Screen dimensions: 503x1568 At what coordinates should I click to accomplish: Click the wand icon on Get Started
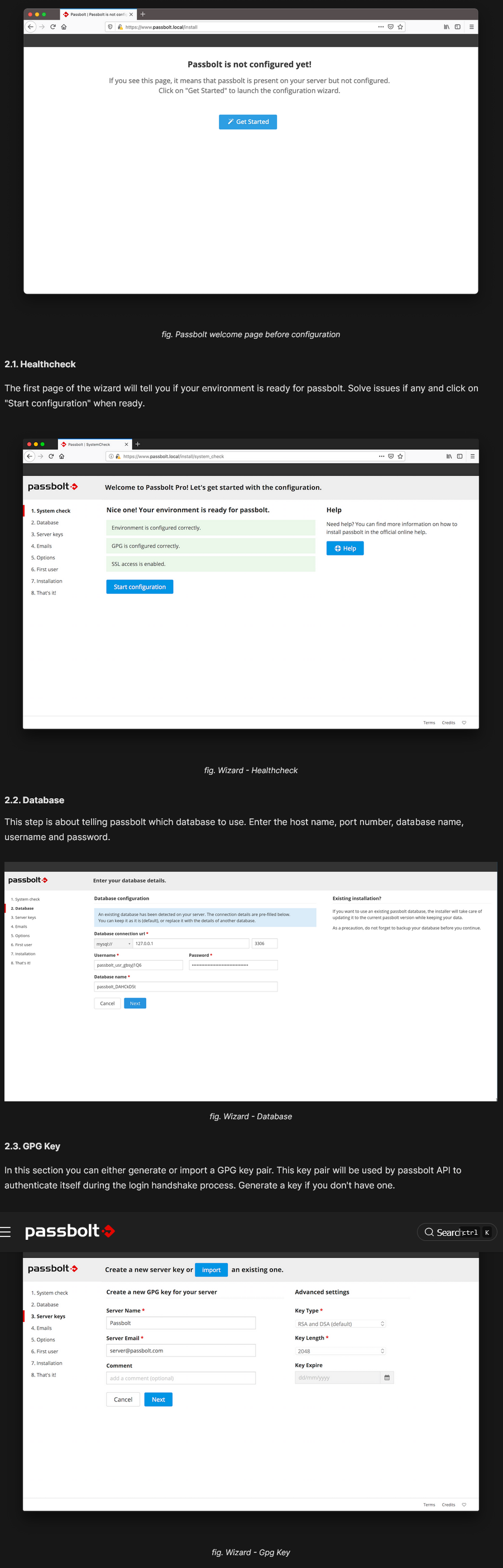[231, 122]
